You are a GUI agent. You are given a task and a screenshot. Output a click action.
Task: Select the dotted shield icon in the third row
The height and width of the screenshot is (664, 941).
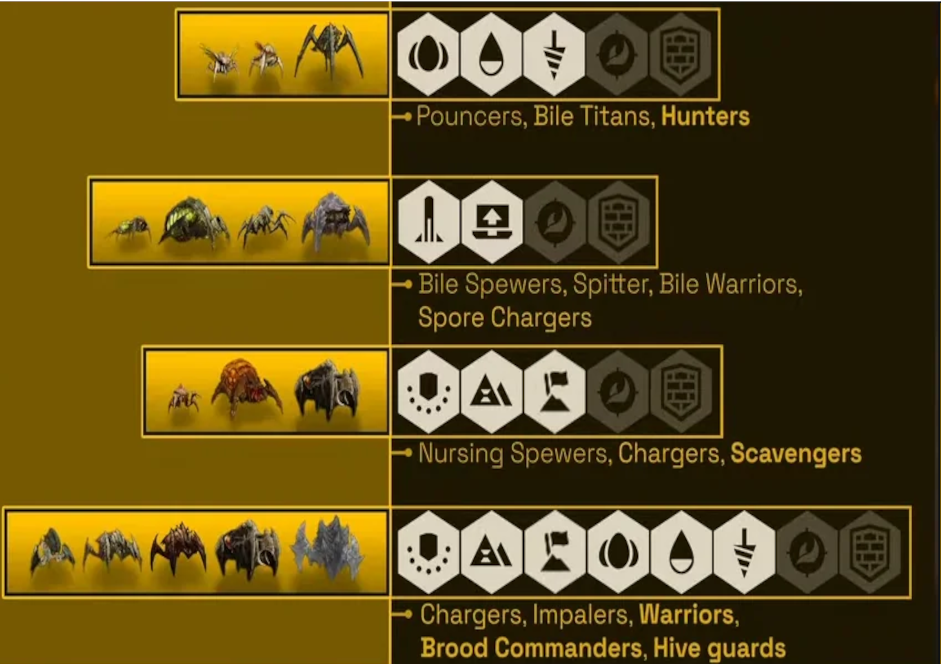click(x=428, y=392)
